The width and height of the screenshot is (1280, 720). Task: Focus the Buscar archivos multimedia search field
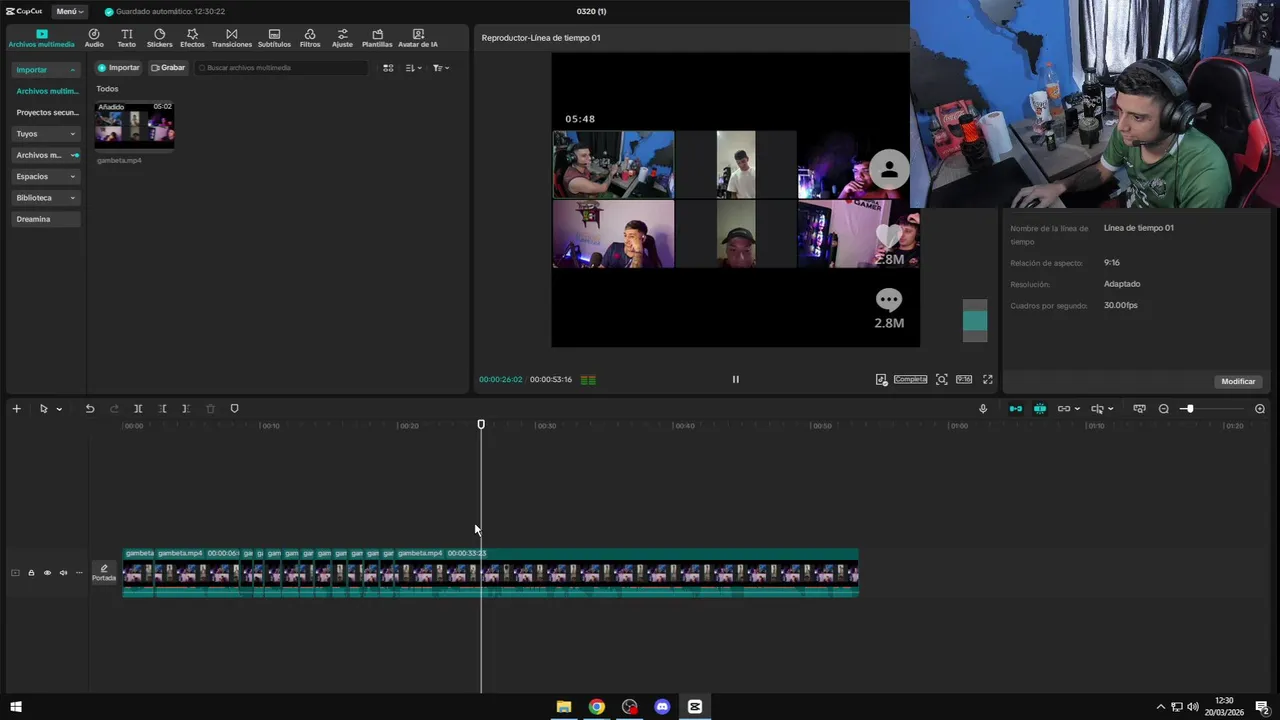(282, 68)
